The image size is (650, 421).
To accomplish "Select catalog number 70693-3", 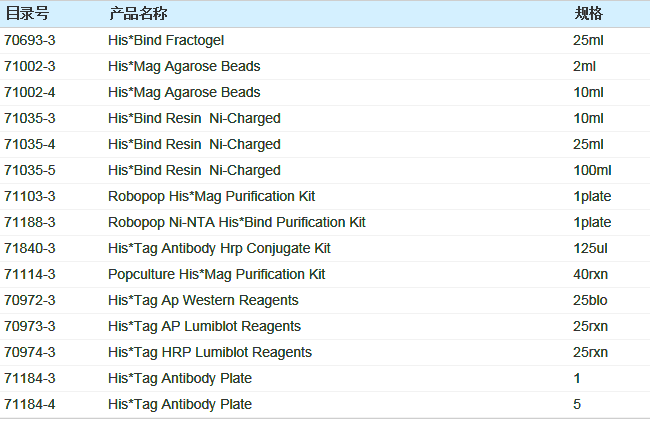I will (30, 41).
